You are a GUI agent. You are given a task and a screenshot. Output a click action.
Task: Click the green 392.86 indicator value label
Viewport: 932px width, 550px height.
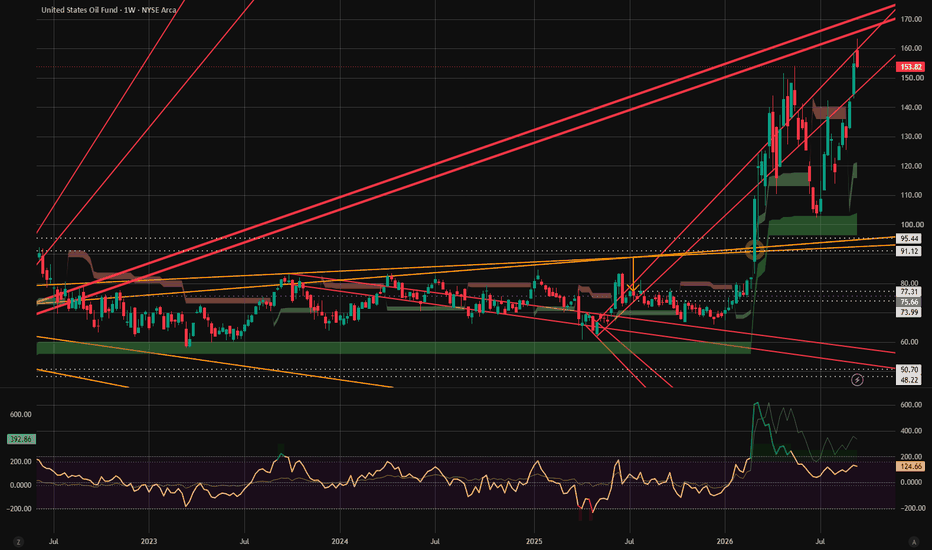[x=21, y=439]
